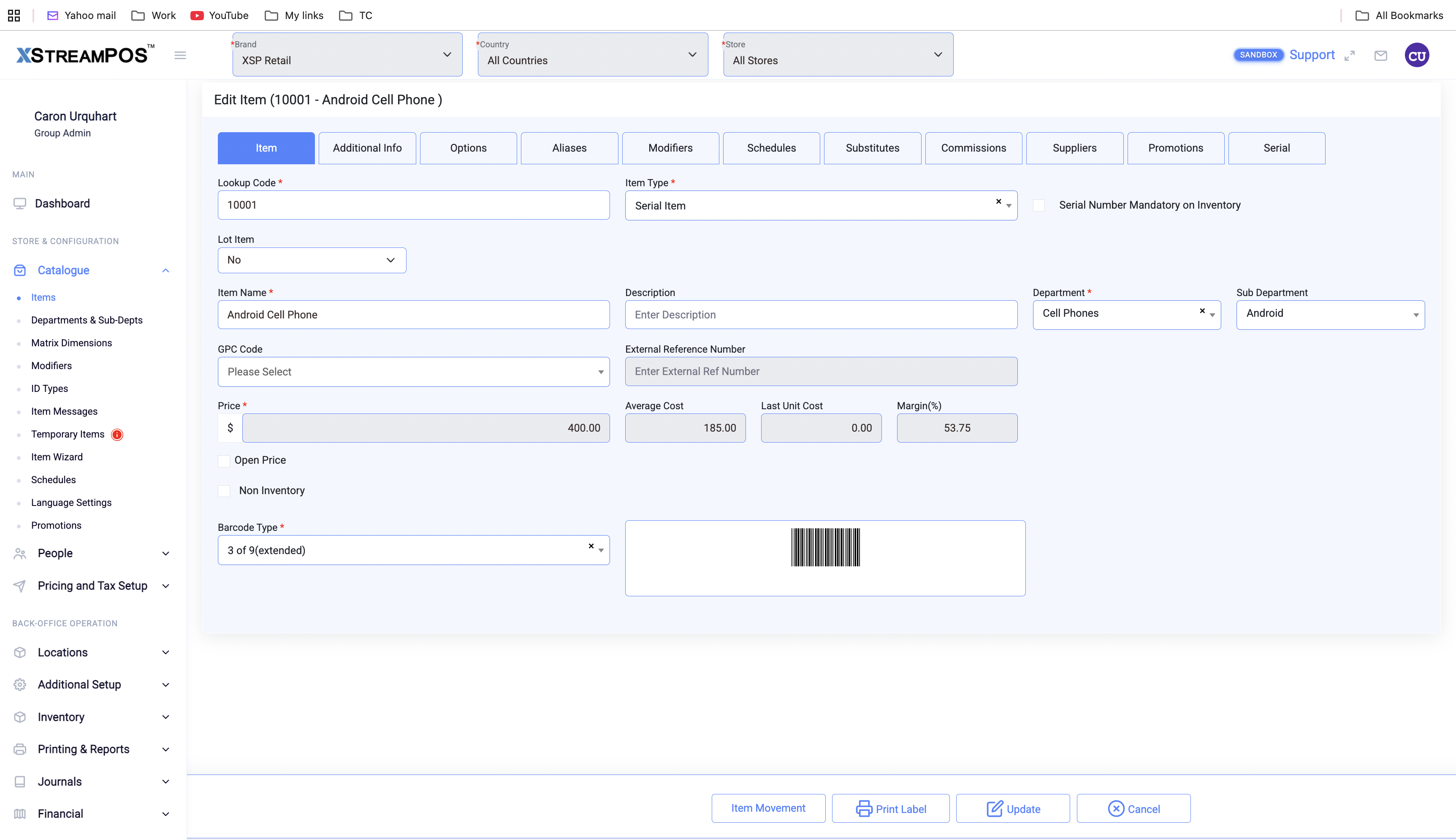Viewport: 1456px width, 840px height.
Task: Open the All Bookmarks folder
Action: coord(1399,16)
